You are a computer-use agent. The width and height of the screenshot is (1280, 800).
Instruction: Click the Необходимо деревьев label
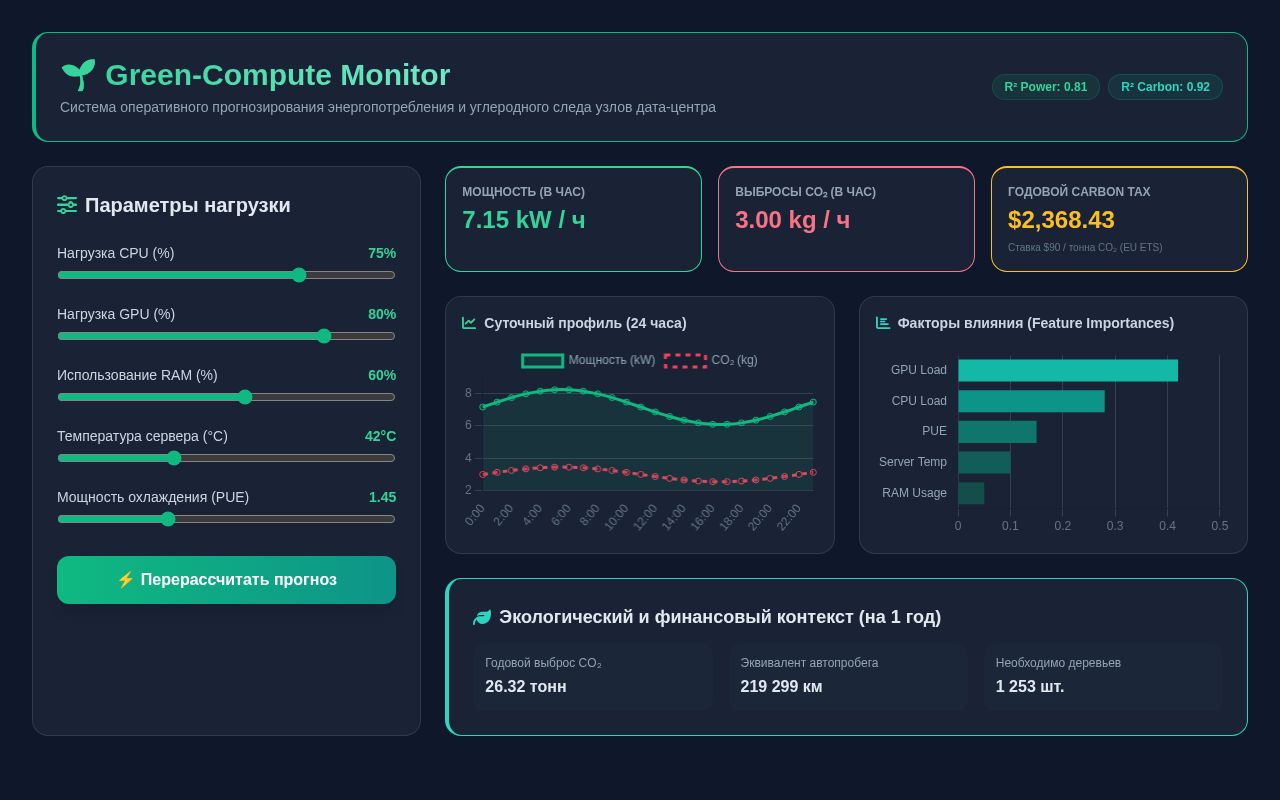coord(1058,663)
